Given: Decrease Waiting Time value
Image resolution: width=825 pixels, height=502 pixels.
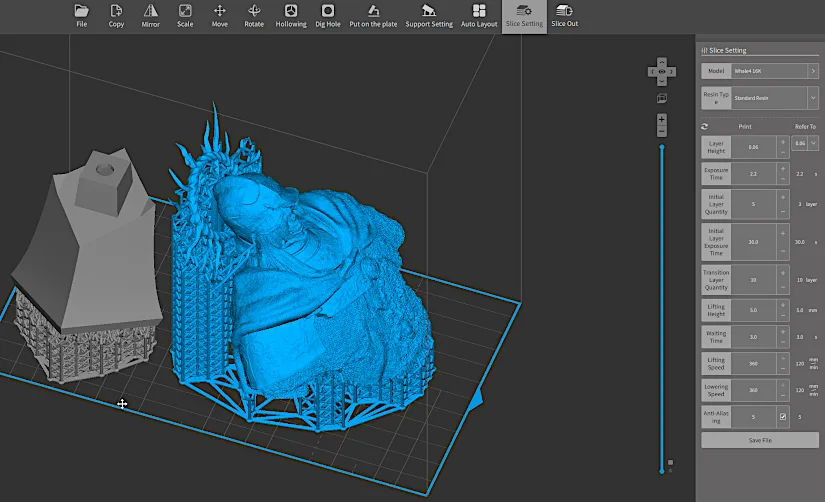Looking at the screenshot, I should pos(783,343).
